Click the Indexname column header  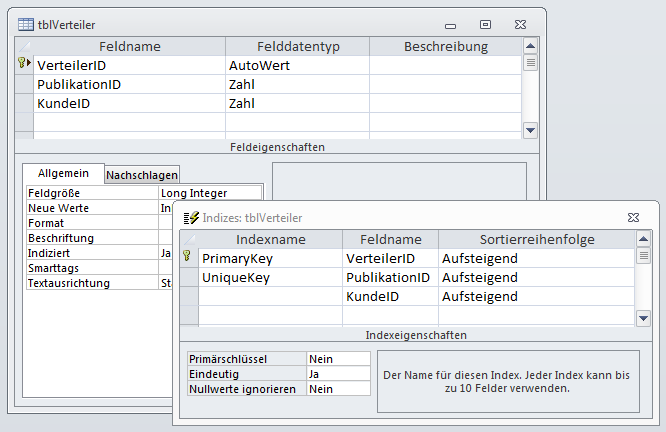pyautogui.click(x=271, y=240)
